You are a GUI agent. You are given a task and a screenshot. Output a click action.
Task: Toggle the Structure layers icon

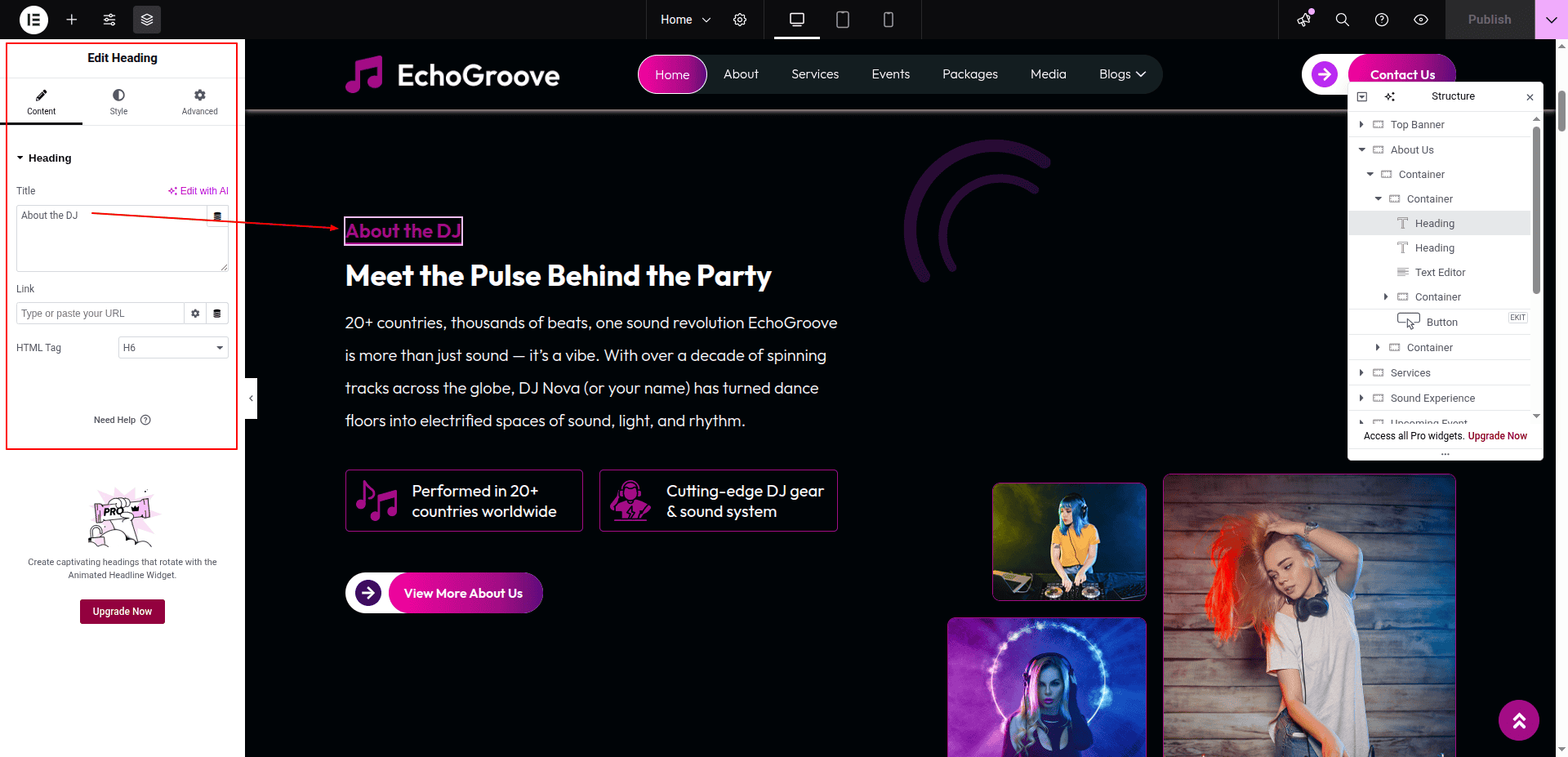[x=147, y=20]
